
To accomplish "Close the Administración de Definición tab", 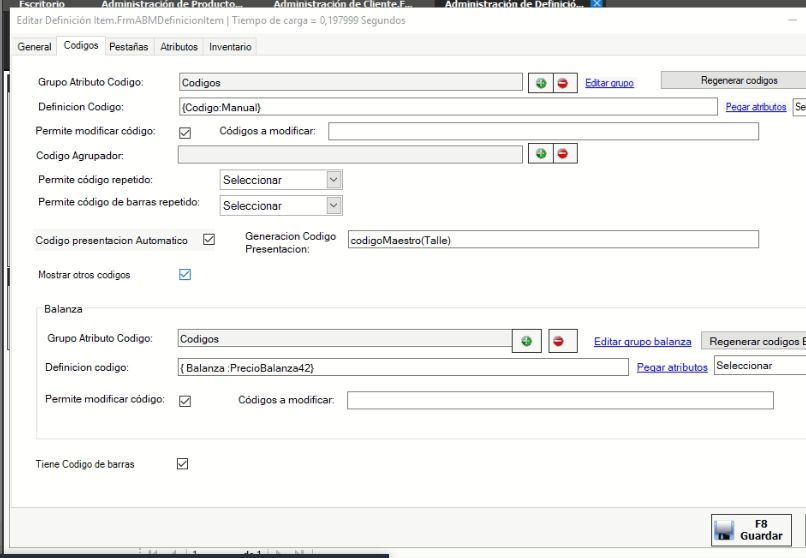I will pos(597,4).
